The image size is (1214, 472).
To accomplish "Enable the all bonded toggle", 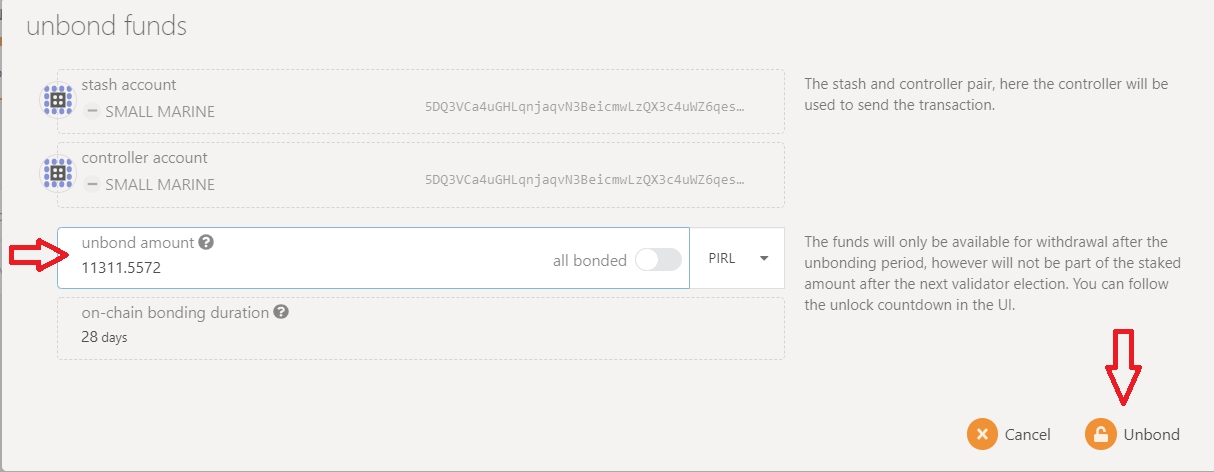I will (x=658, y=260).
